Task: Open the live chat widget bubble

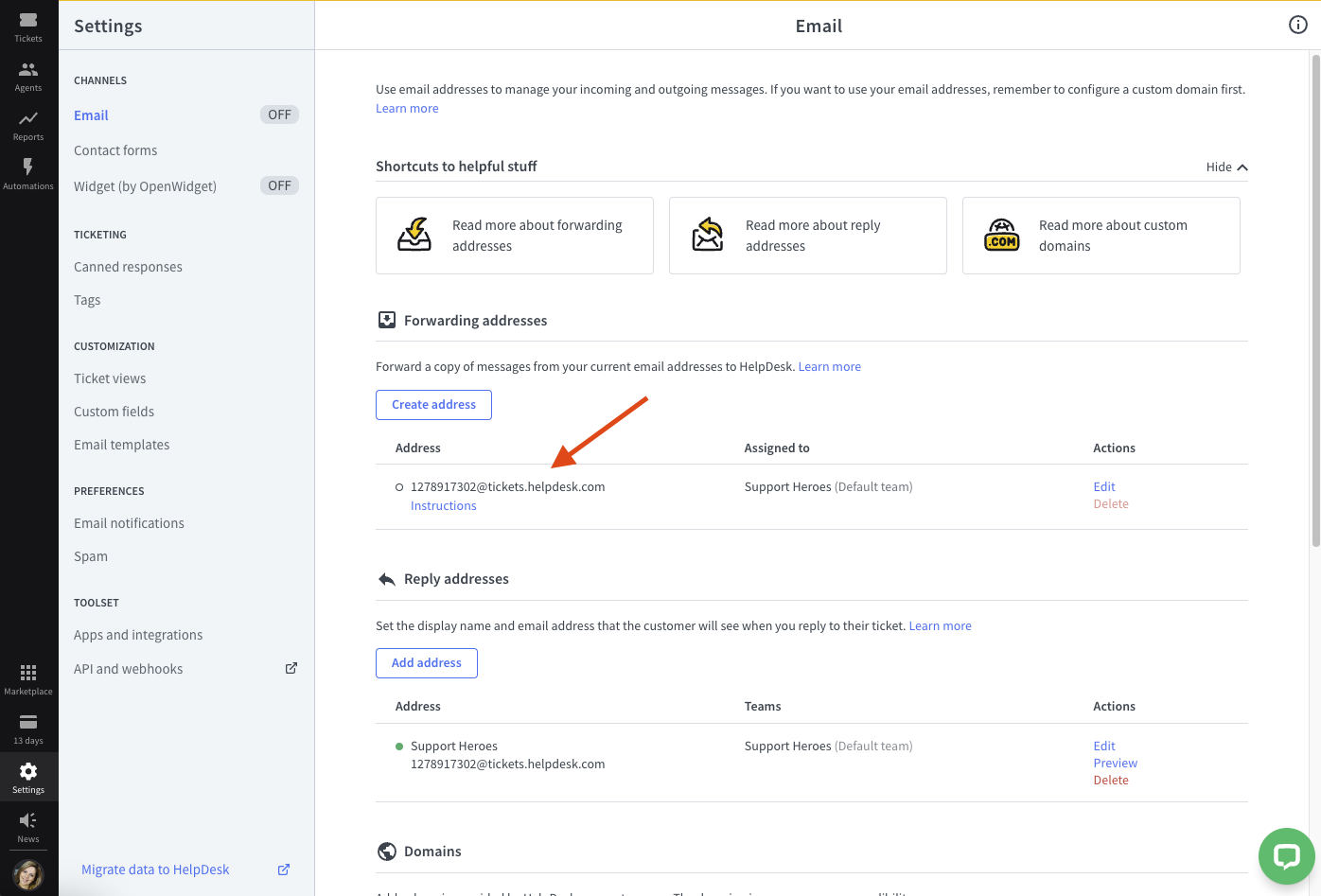Action: point(1286,856)
